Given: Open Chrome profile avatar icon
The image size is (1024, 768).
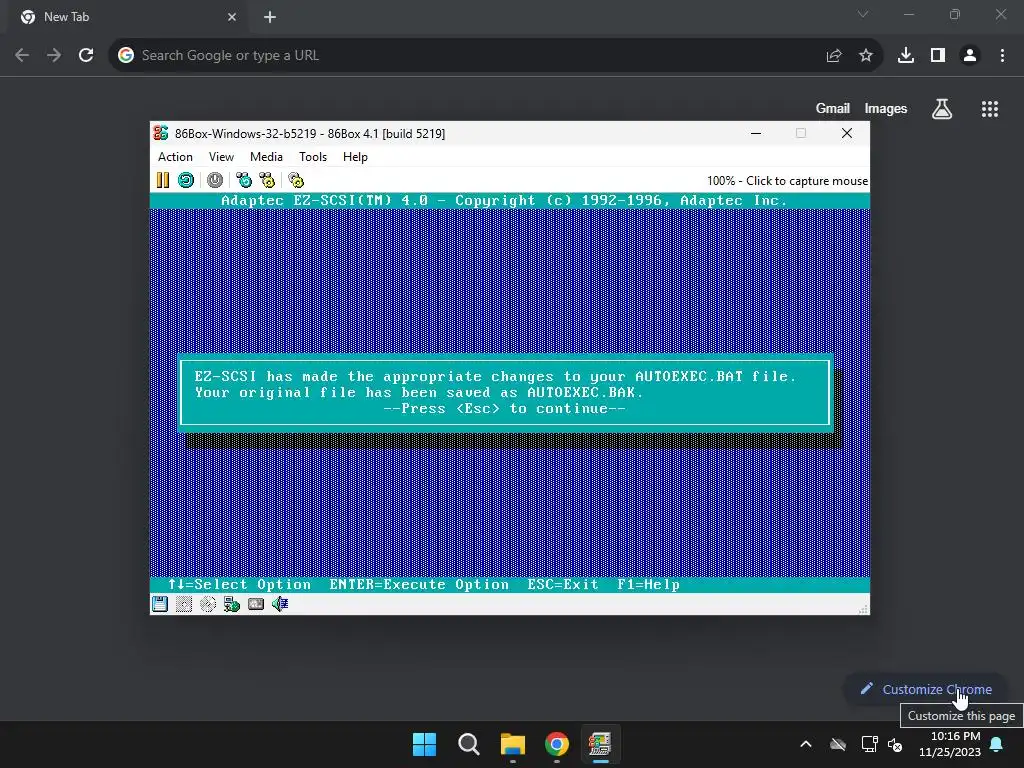Looking at the screenshot, I should pyautogui.click(x=970, y=56).
